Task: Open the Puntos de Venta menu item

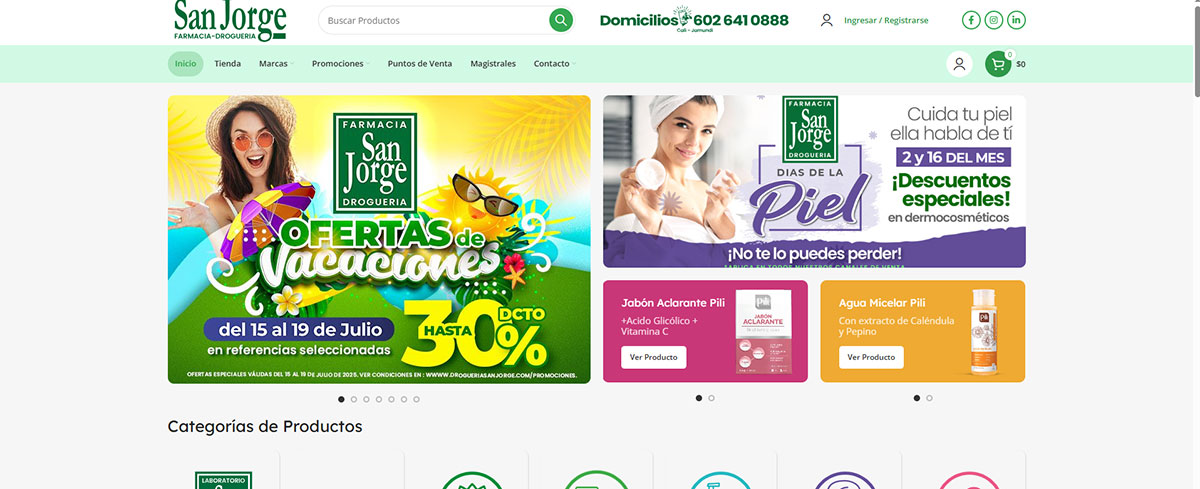Action: [x=420, y=64]
